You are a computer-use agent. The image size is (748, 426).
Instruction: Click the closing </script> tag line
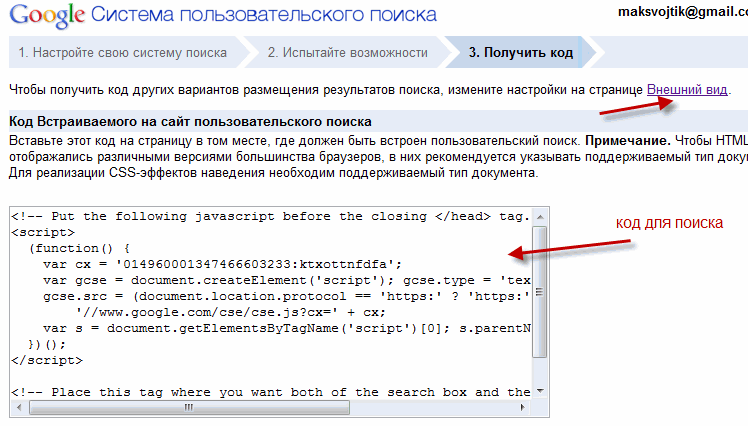[47, 360]
